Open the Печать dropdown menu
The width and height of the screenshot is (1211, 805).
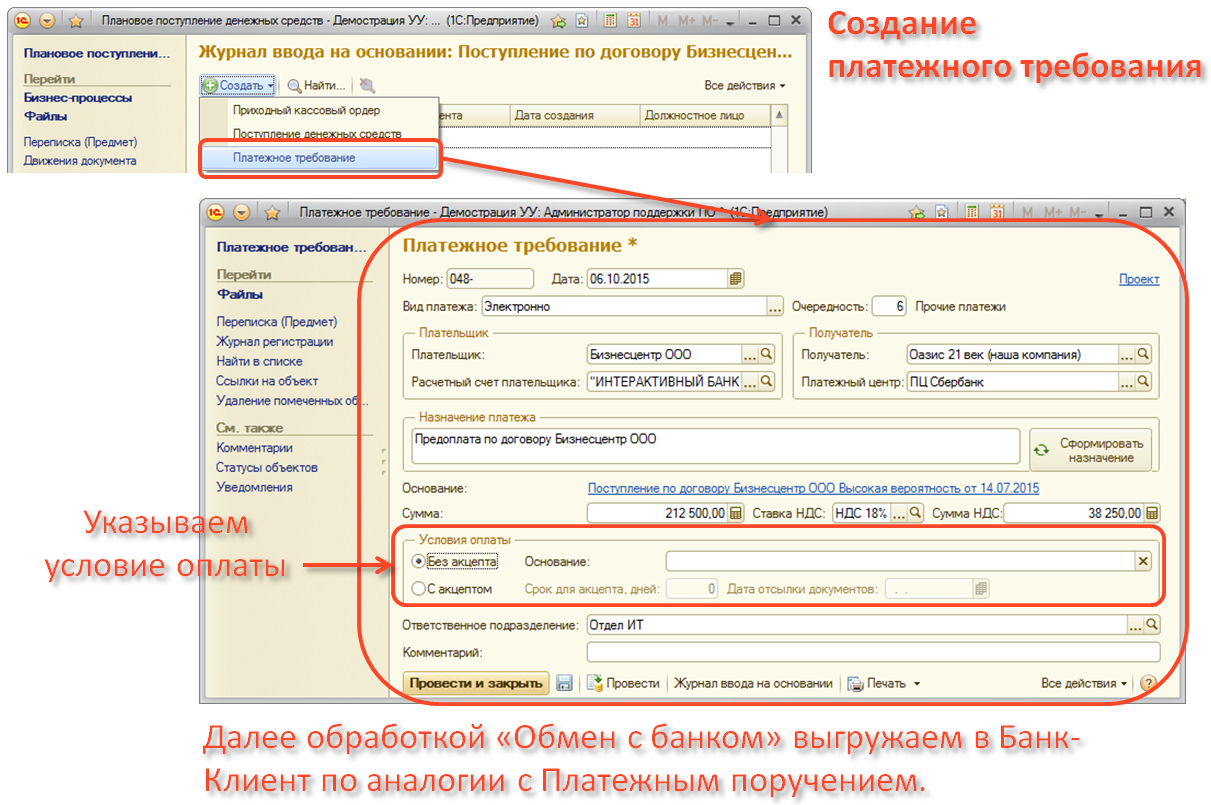884,683
